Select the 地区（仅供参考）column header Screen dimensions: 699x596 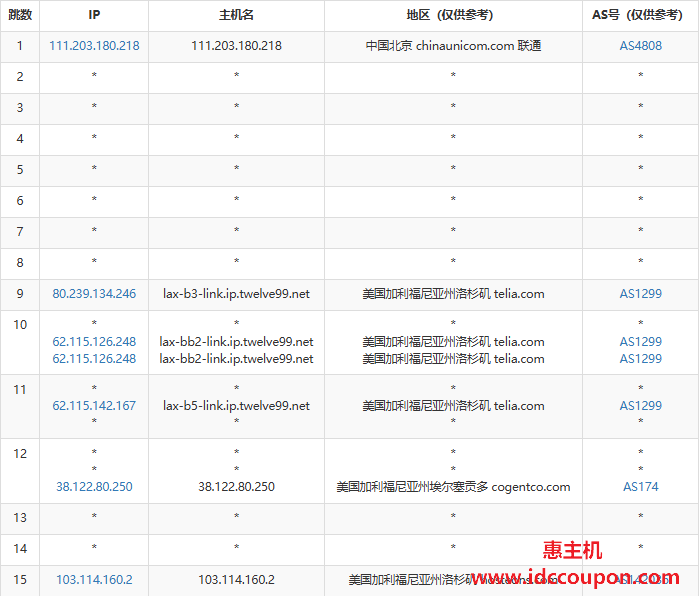(x=450, y=15)
